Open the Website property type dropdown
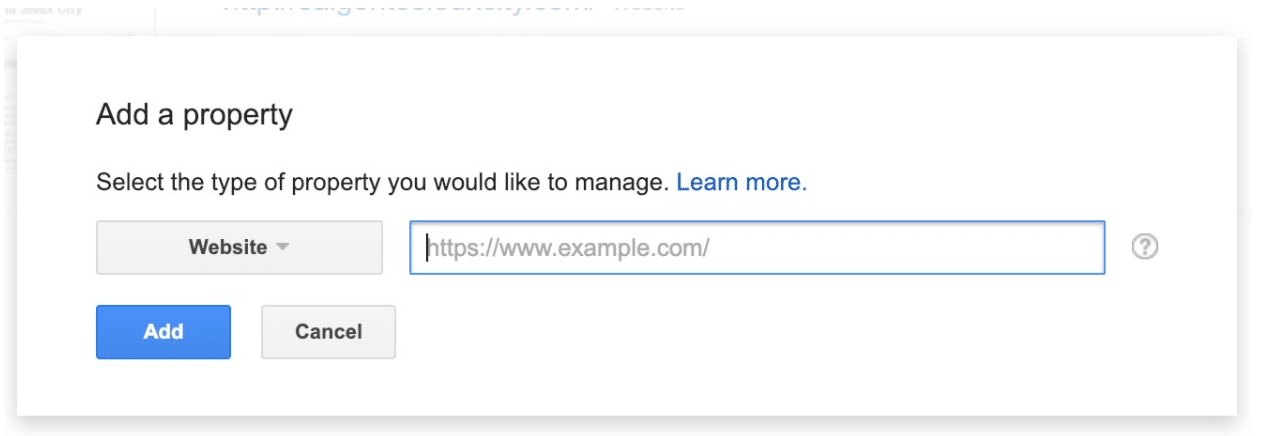Image resolution: width=1264 pixels, height=436 pixels. 239,247
